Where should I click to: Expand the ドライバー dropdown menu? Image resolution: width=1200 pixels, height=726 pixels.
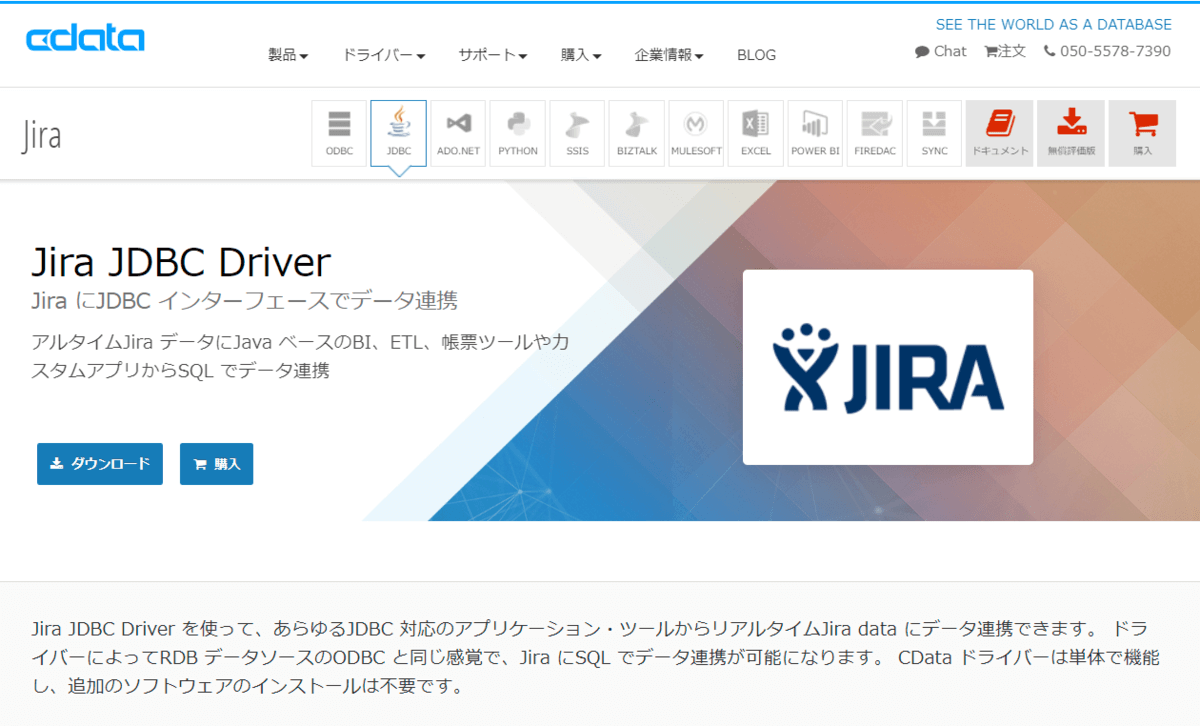click(x=384, y=55)
